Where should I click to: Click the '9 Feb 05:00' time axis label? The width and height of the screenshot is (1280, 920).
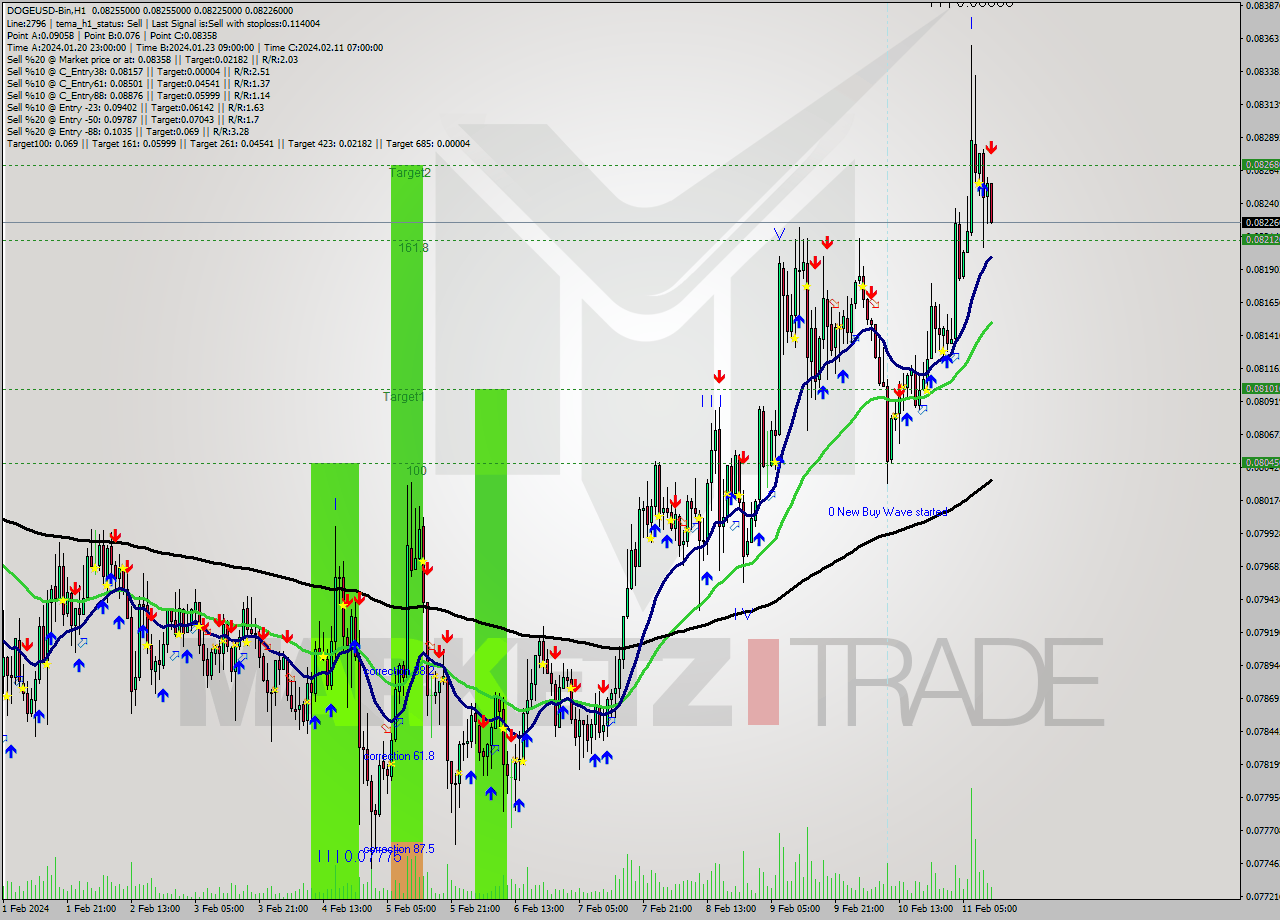794,909
